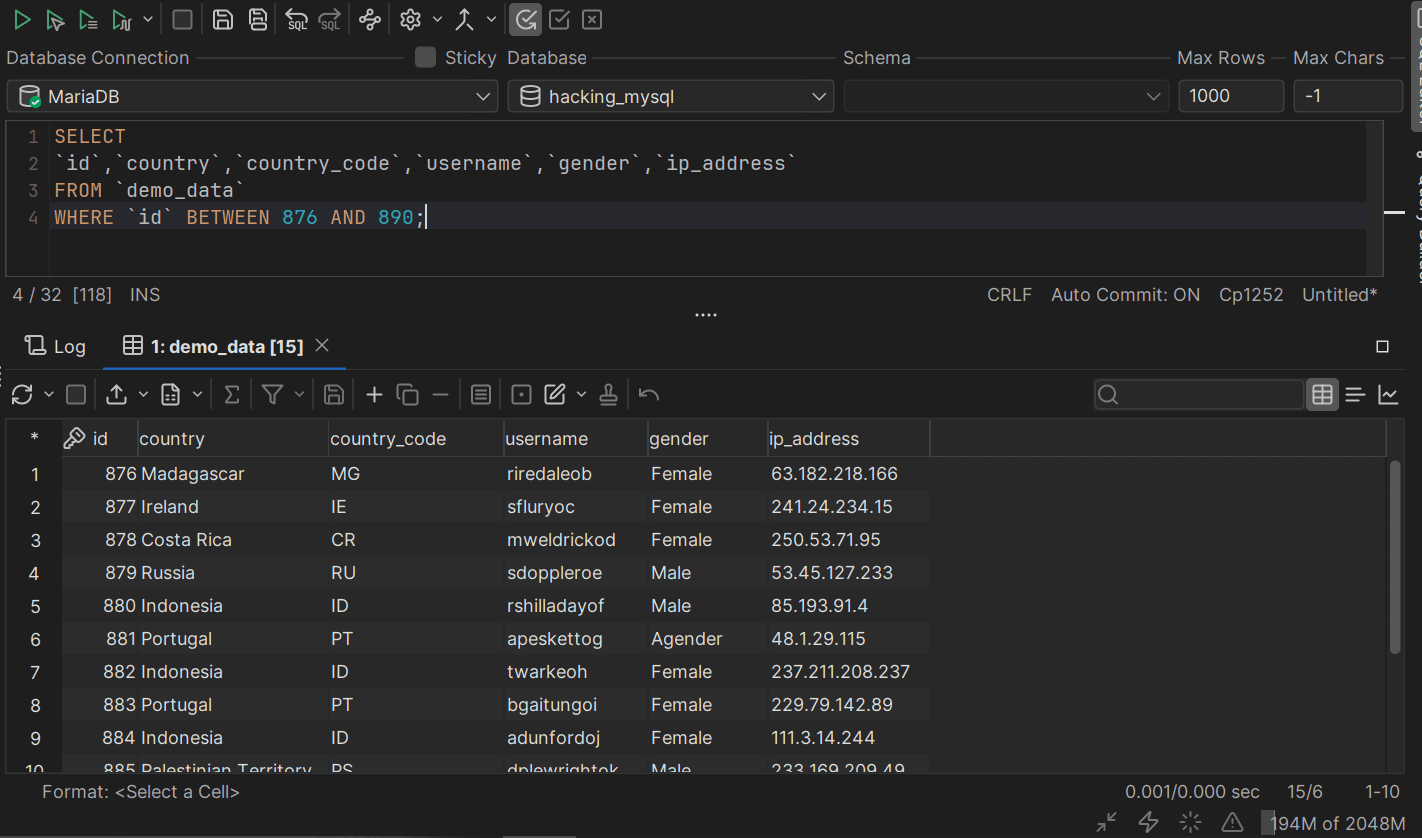Add a new row with the plus icon
This screenshot has height=838, width=1422.
(374, 395)
